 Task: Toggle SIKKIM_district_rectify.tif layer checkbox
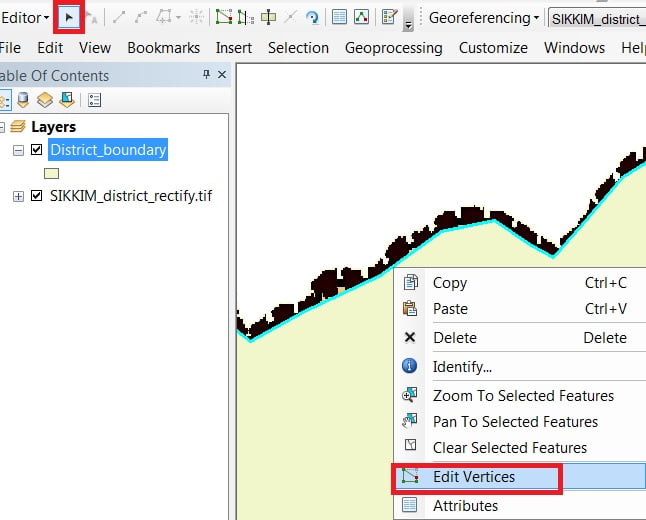coord(37,196)
